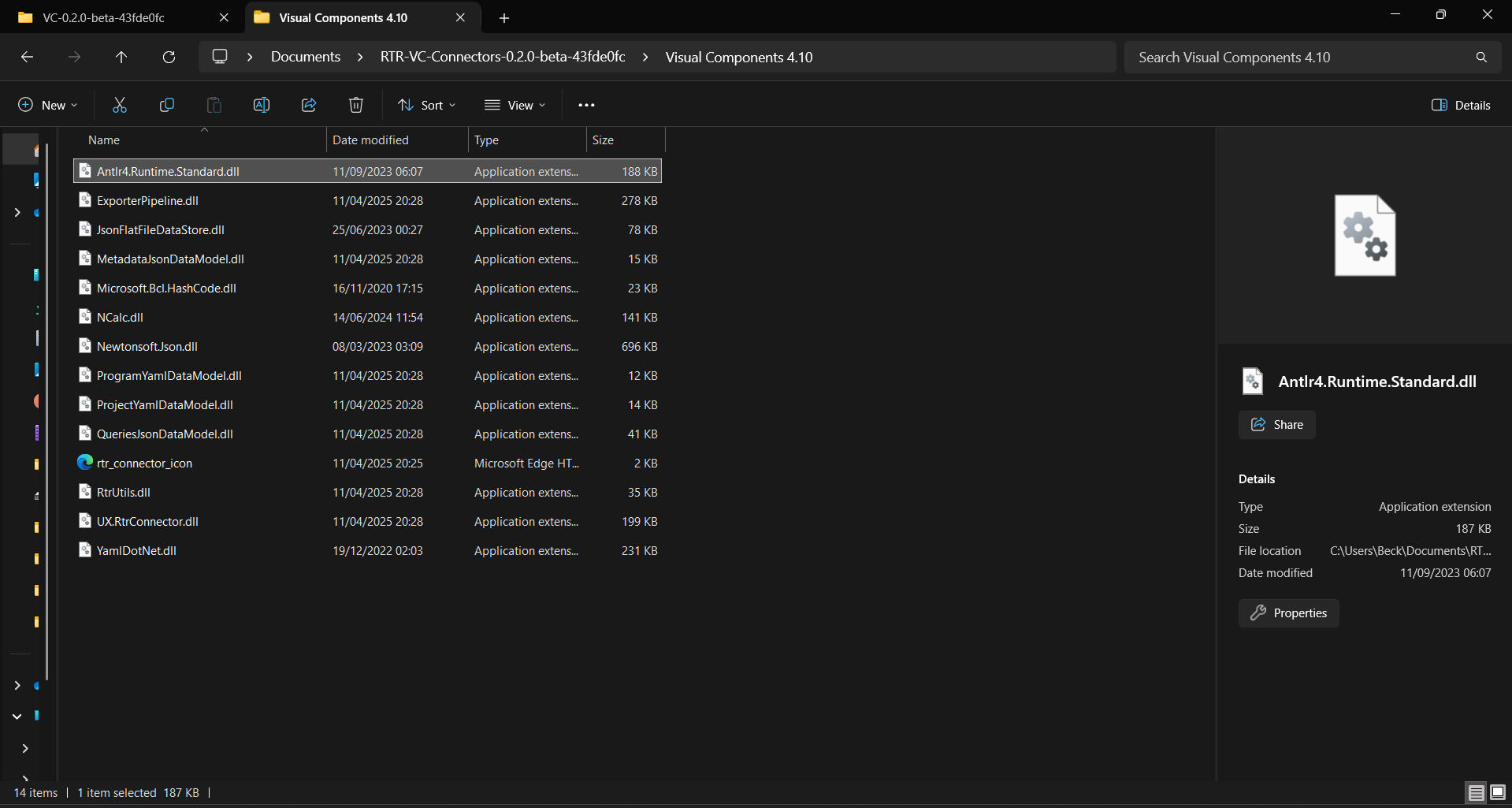
Task: Select ProjectYamlDataModel.dll file
Action: coord(367,404)
